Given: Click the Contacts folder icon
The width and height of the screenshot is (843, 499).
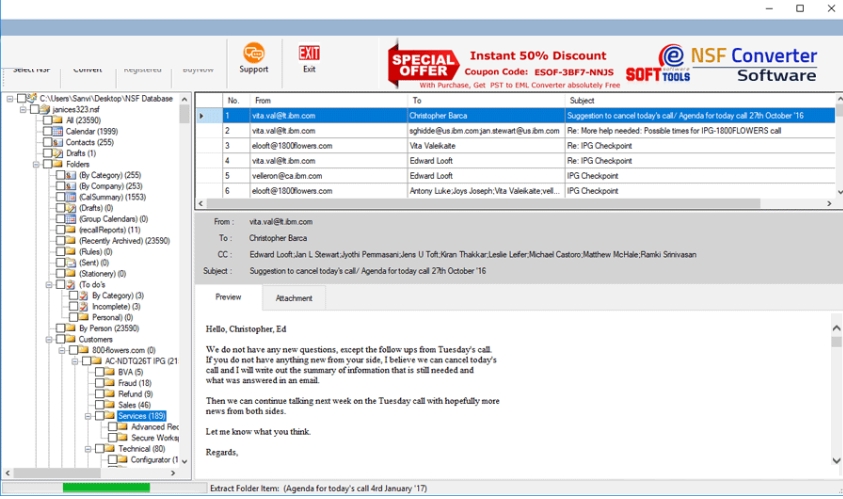Looking at the screenshot, I should point(58,142).
